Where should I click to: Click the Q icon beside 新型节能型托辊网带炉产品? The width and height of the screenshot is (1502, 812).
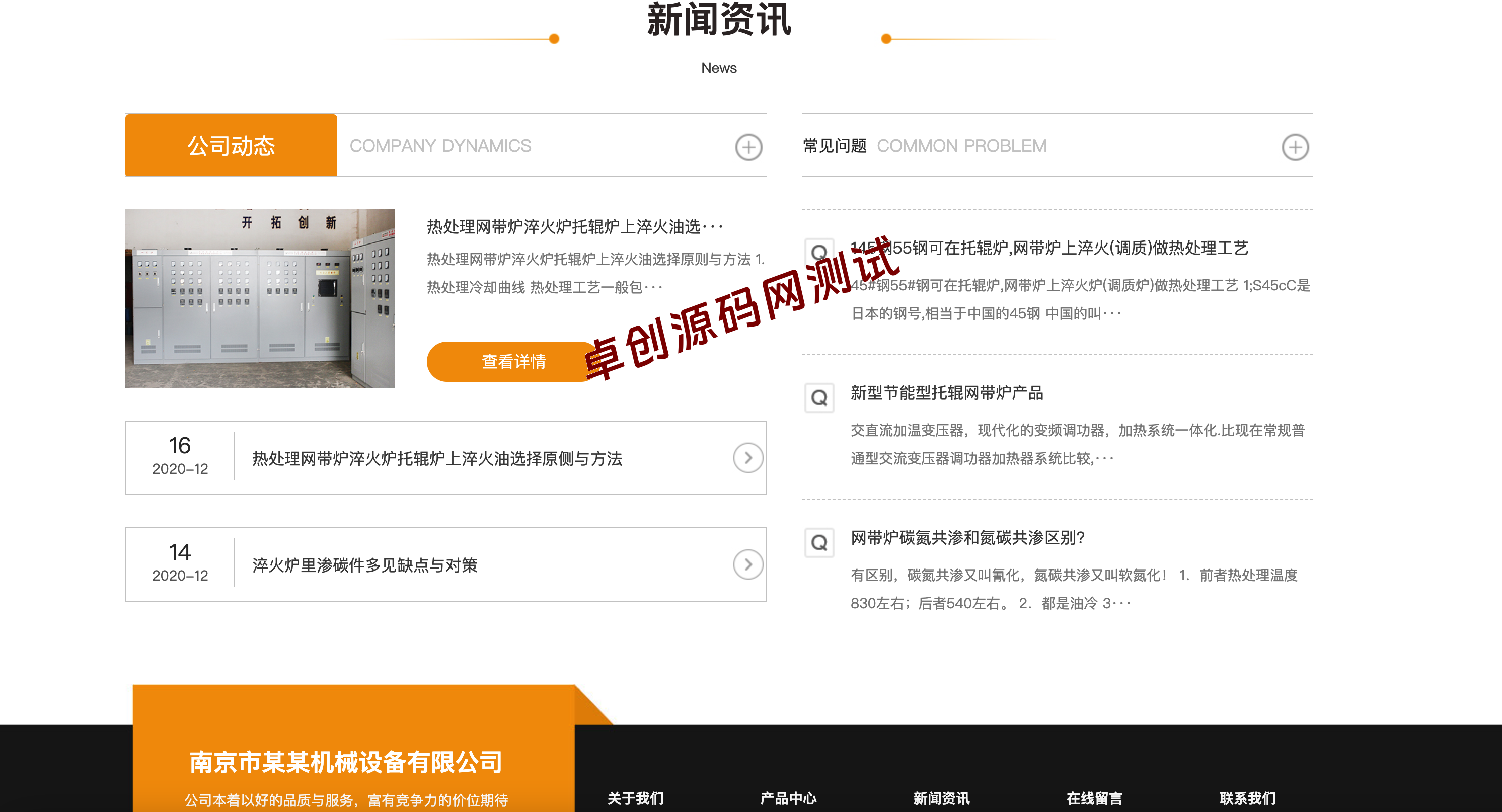point(818,397)
